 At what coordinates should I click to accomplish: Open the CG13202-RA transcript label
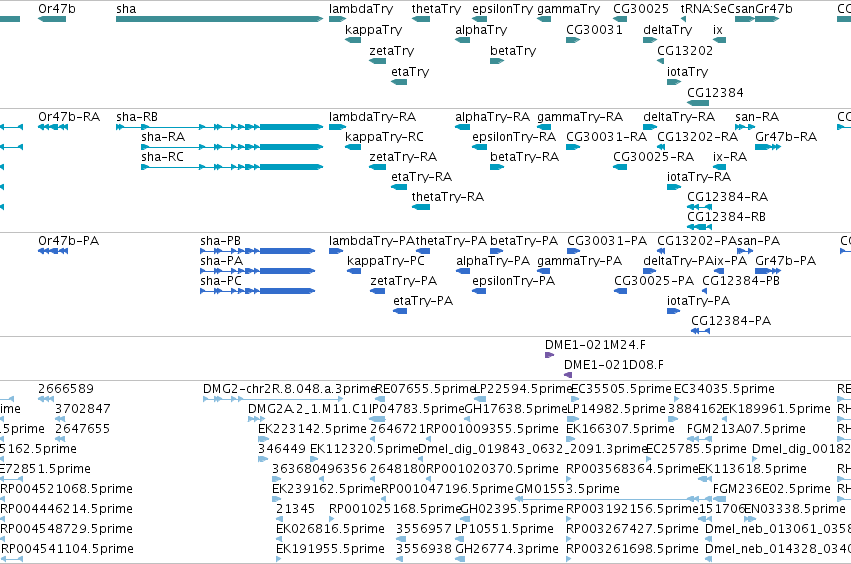[x=697, y=137]
